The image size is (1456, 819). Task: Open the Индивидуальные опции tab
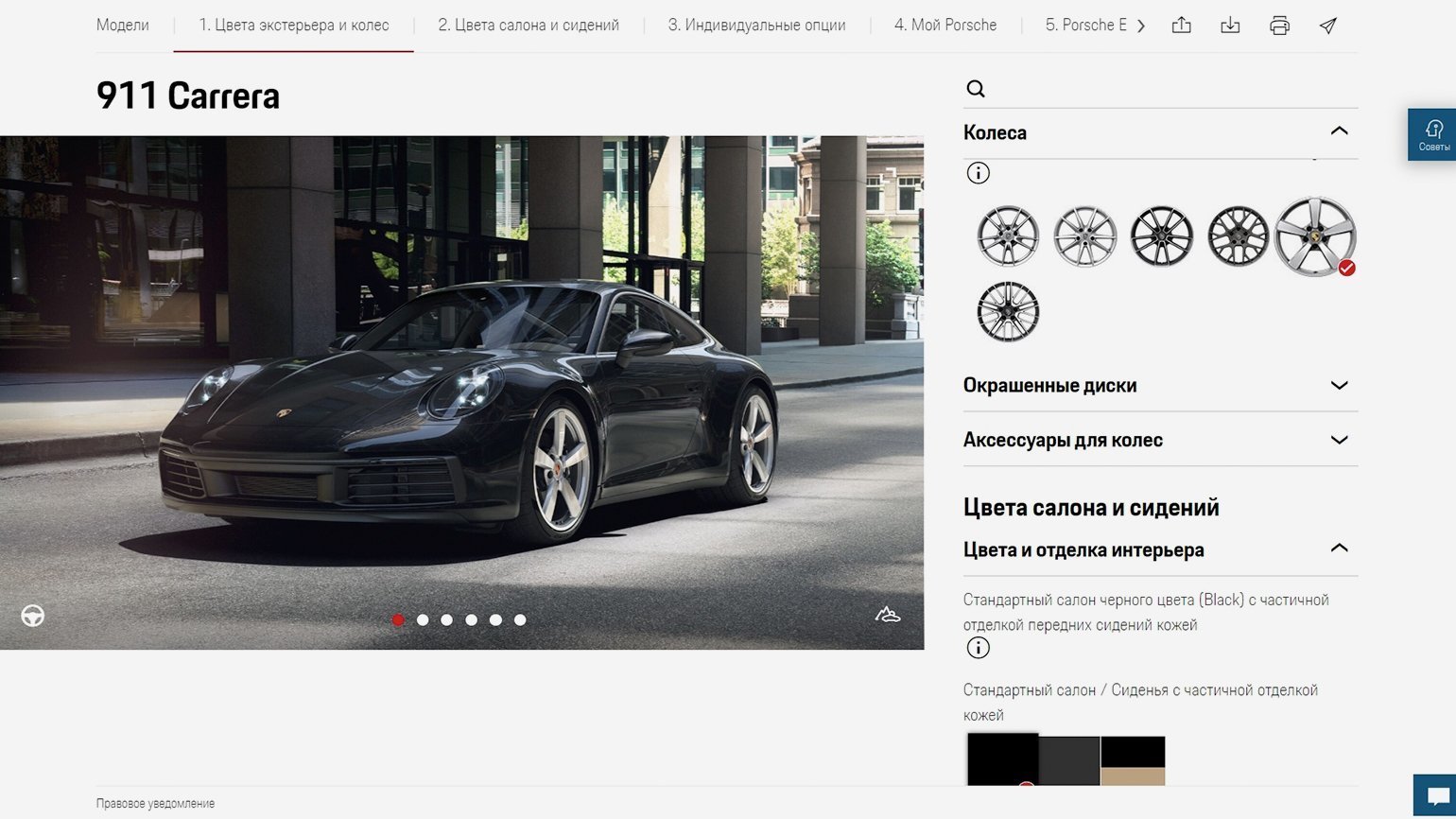pyautogui.click(x=756, y=26)
